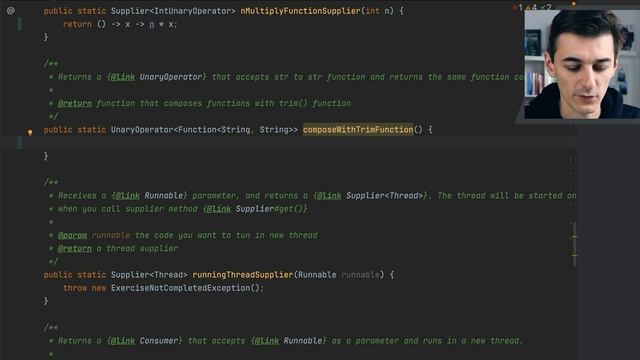Click the change marker beside the empty method body line
The width and height of the screenshot is (640, 360).
[20, 143]
